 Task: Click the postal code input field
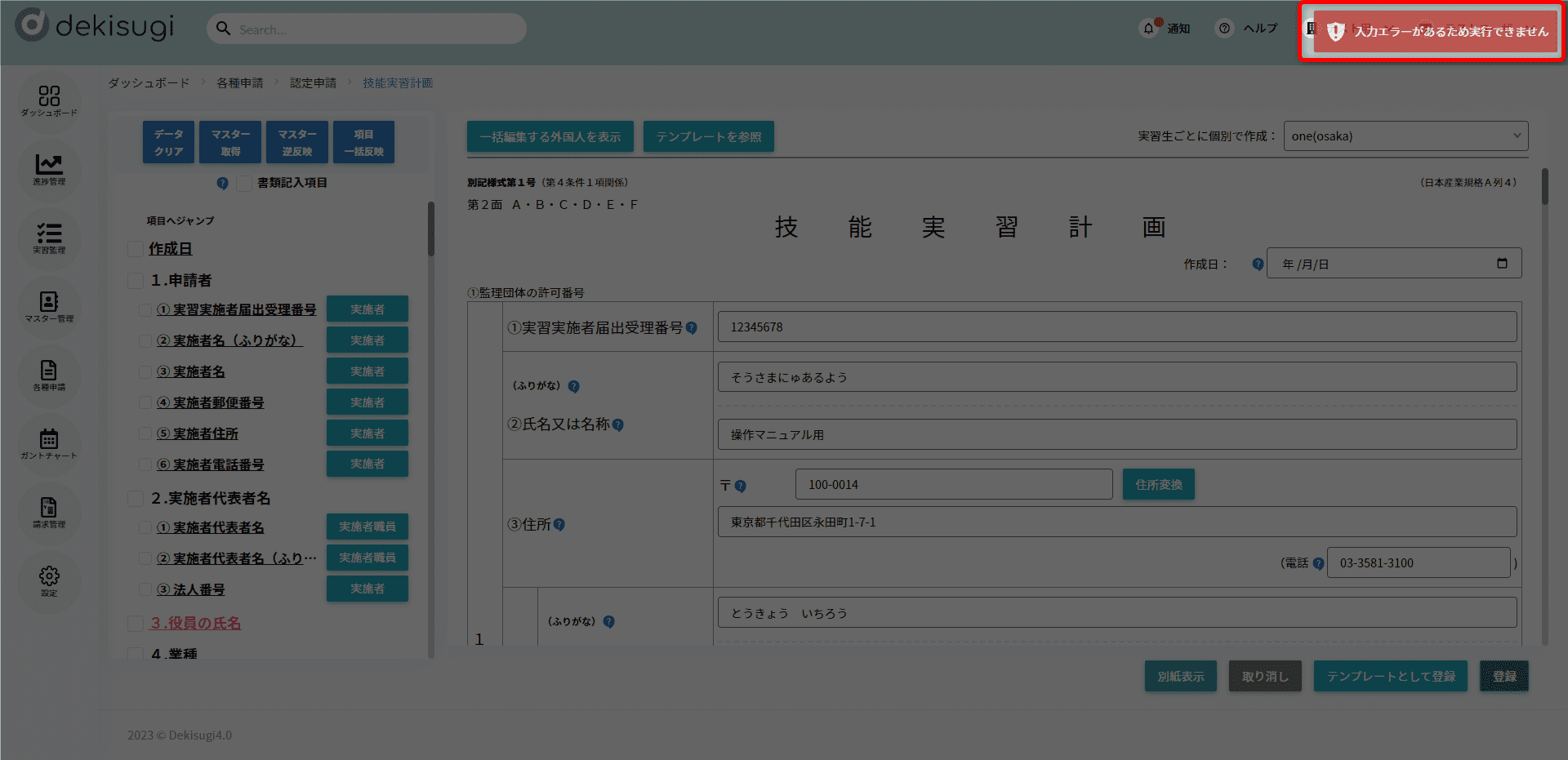coord(953,485)
